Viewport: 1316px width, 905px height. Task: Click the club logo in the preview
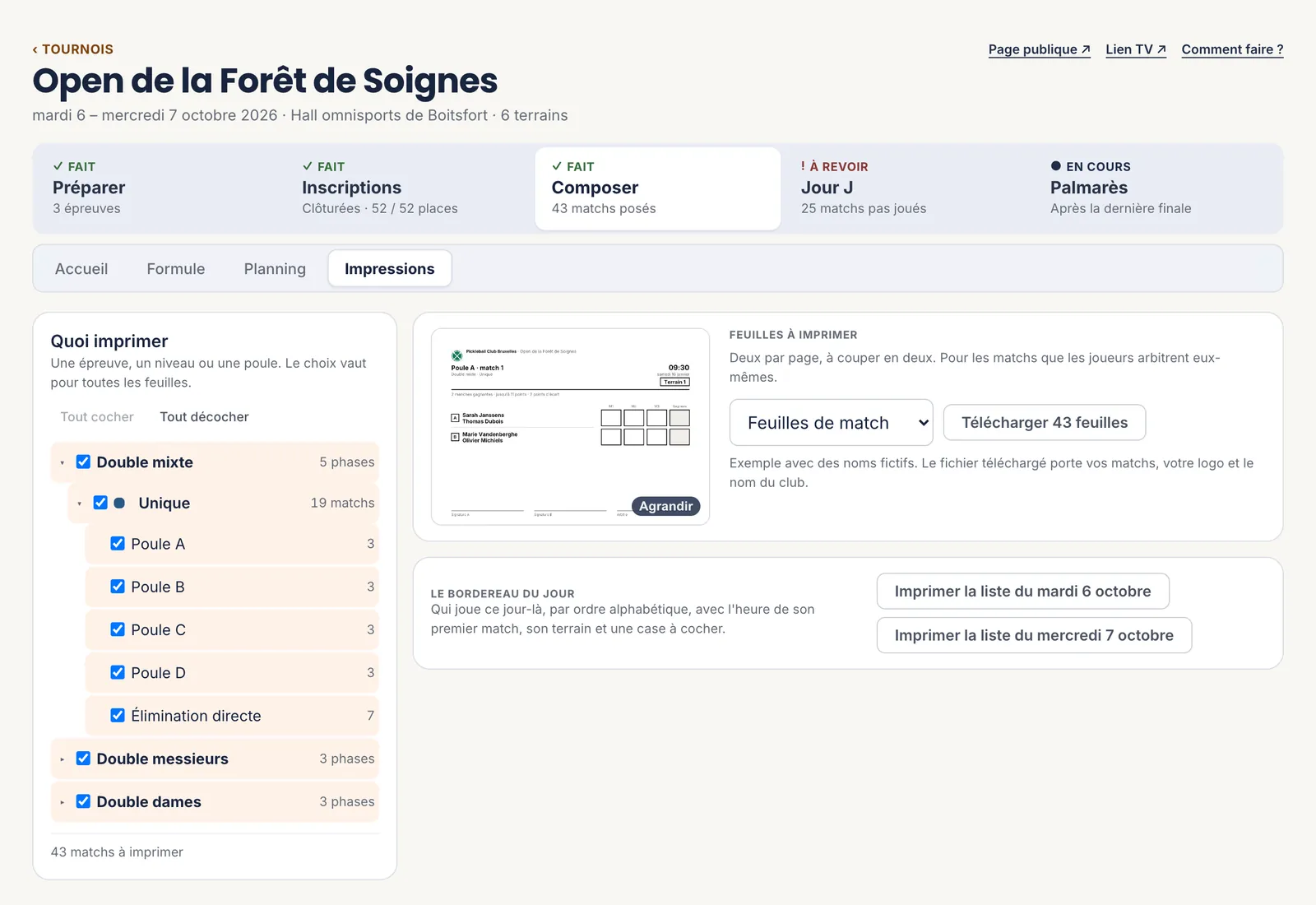pos(456,355)
